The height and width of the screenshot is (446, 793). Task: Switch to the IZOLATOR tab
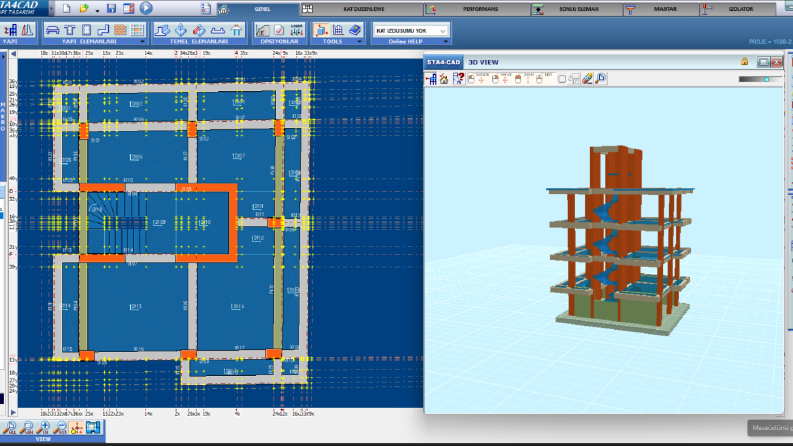pyautogui.click(x=738, y=9)
